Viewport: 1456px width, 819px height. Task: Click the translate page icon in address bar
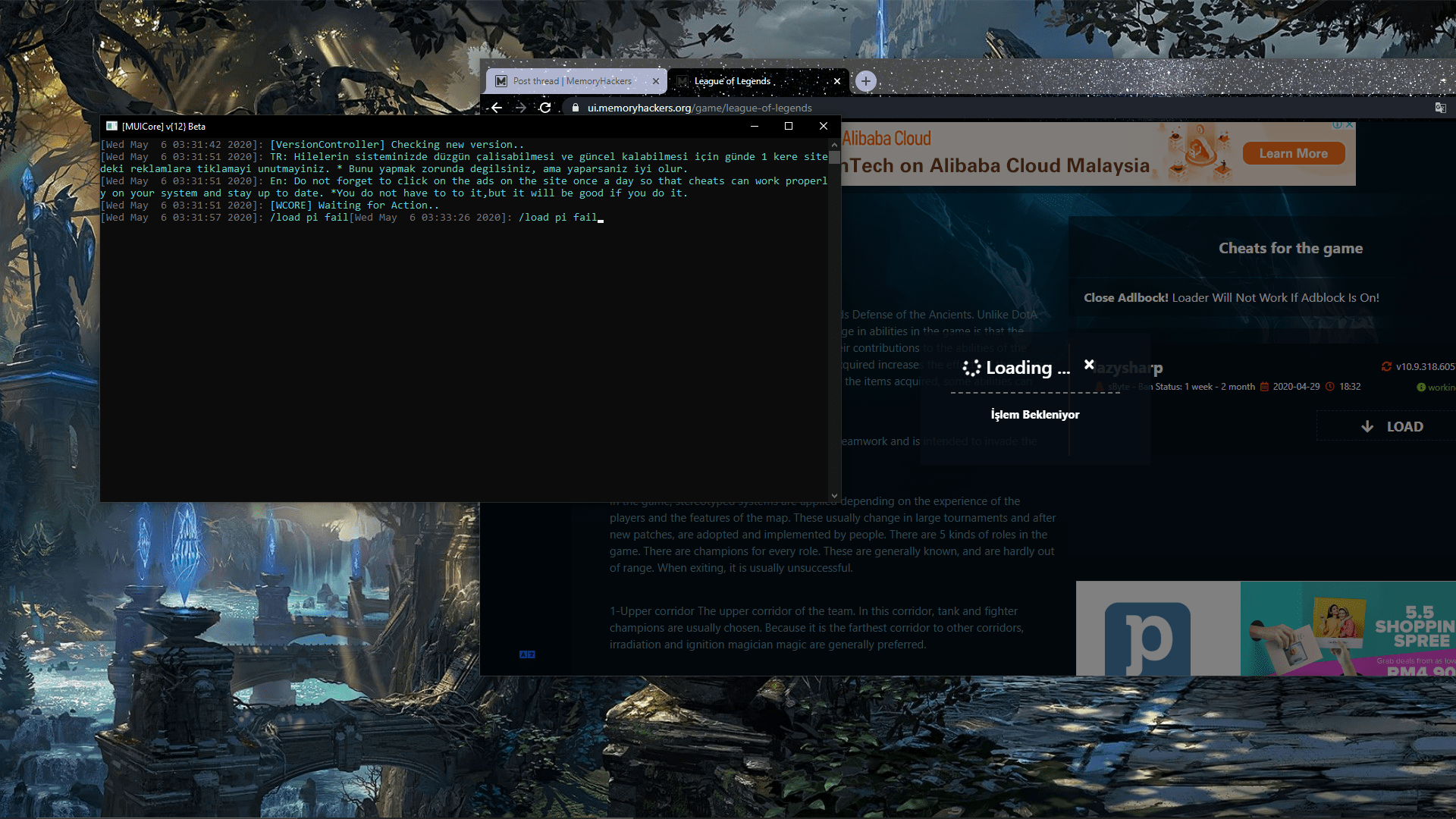click(1440, 108)
